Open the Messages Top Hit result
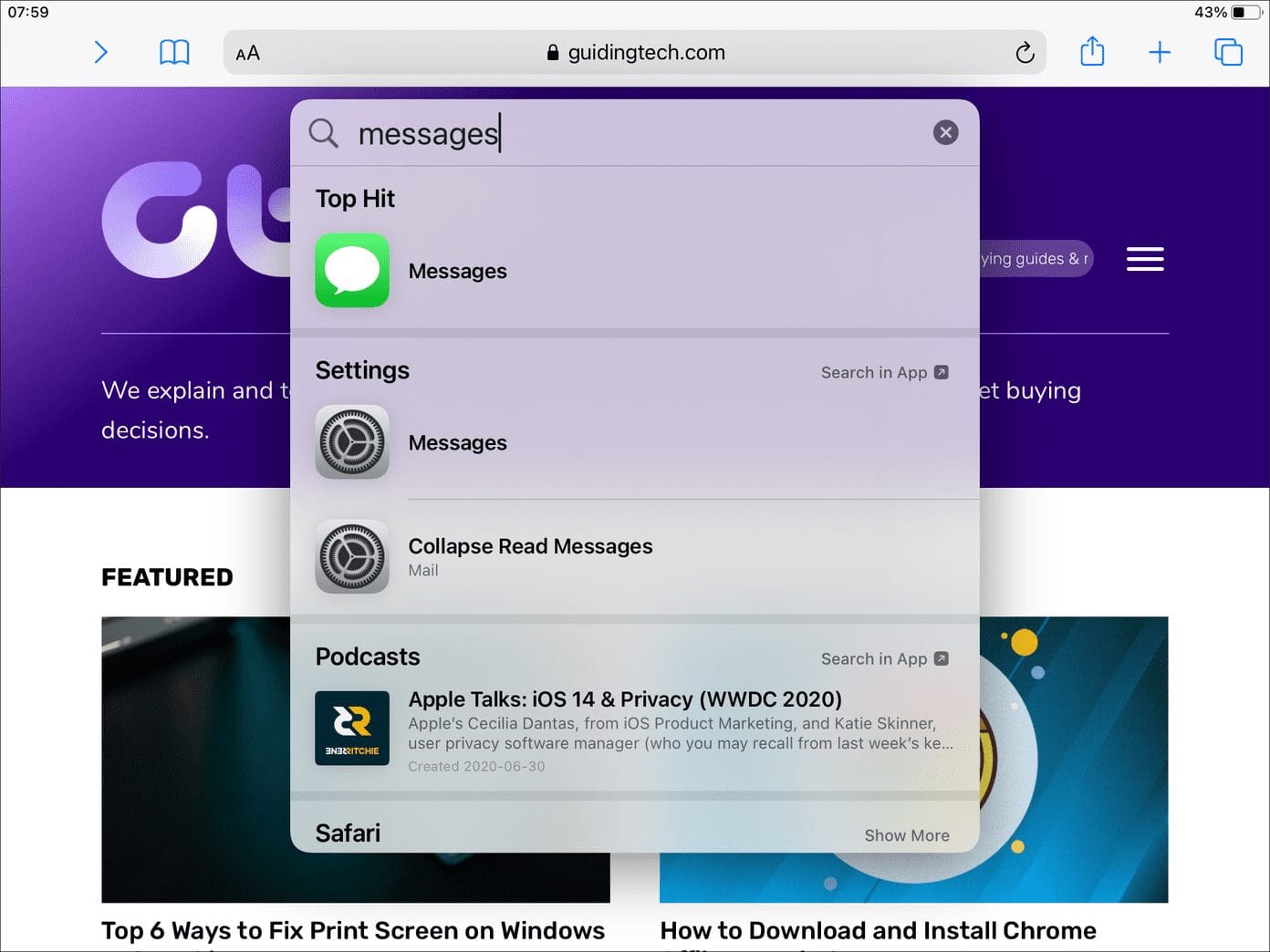Viewport: 1270px width, 952px height. click(x=635, y=271)
